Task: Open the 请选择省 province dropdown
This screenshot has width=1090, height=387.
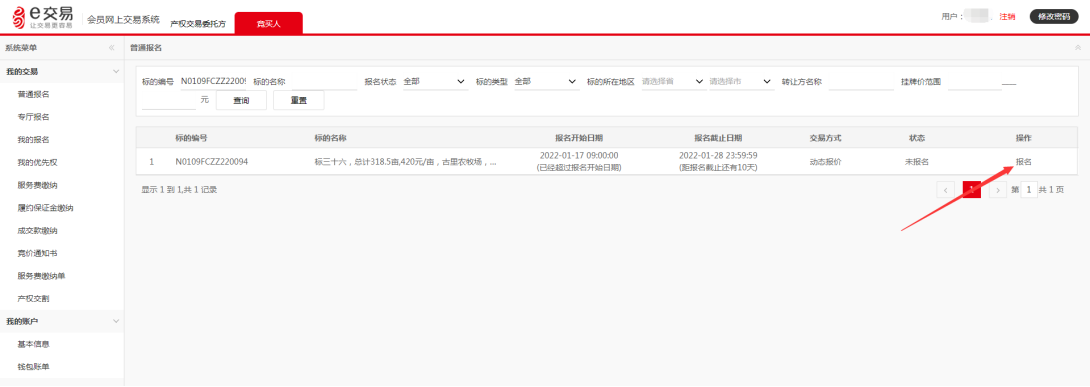Action: (x=673, y=81)
